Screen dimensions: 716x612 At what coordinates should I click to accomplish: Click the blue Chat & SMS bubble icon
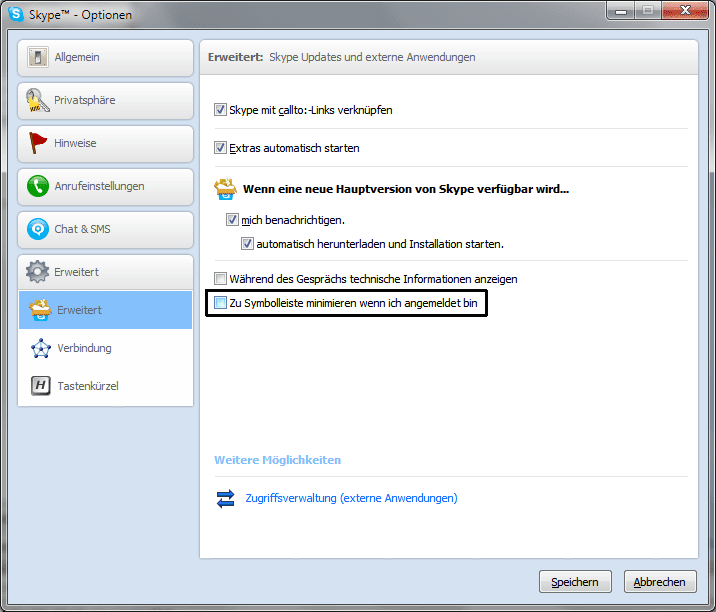37,229
